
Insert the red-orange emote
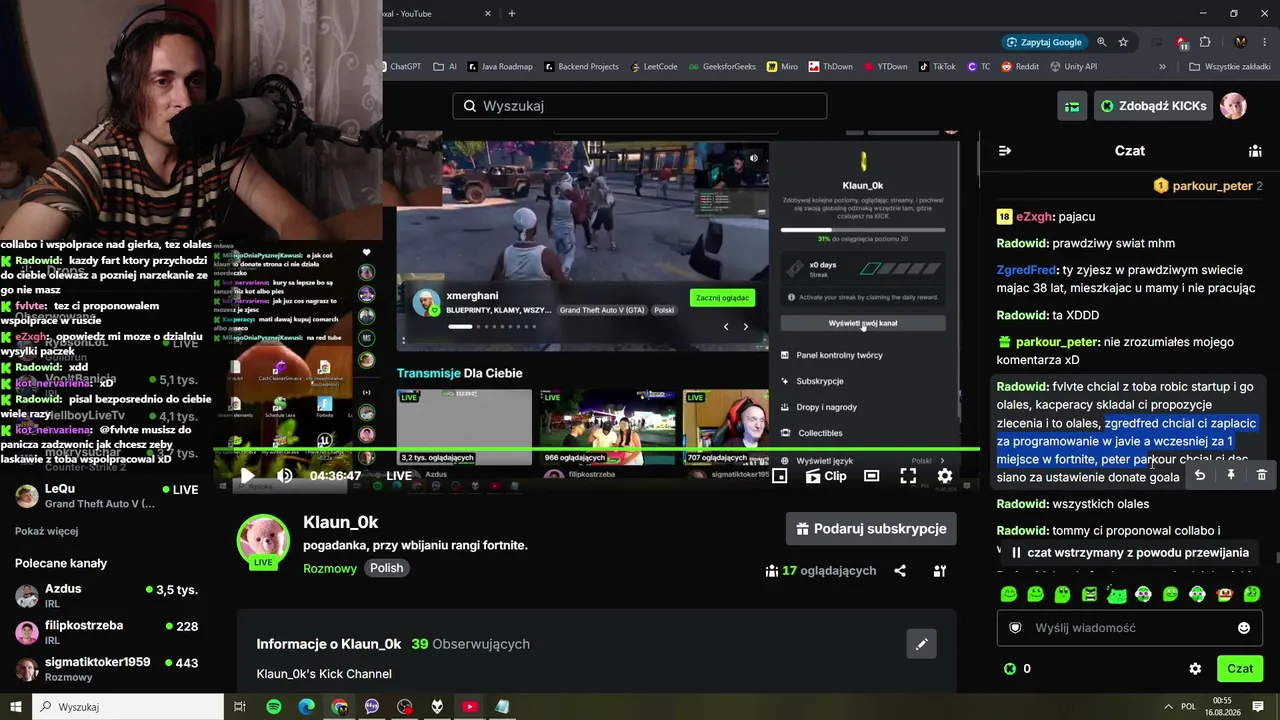(1225, 595)
